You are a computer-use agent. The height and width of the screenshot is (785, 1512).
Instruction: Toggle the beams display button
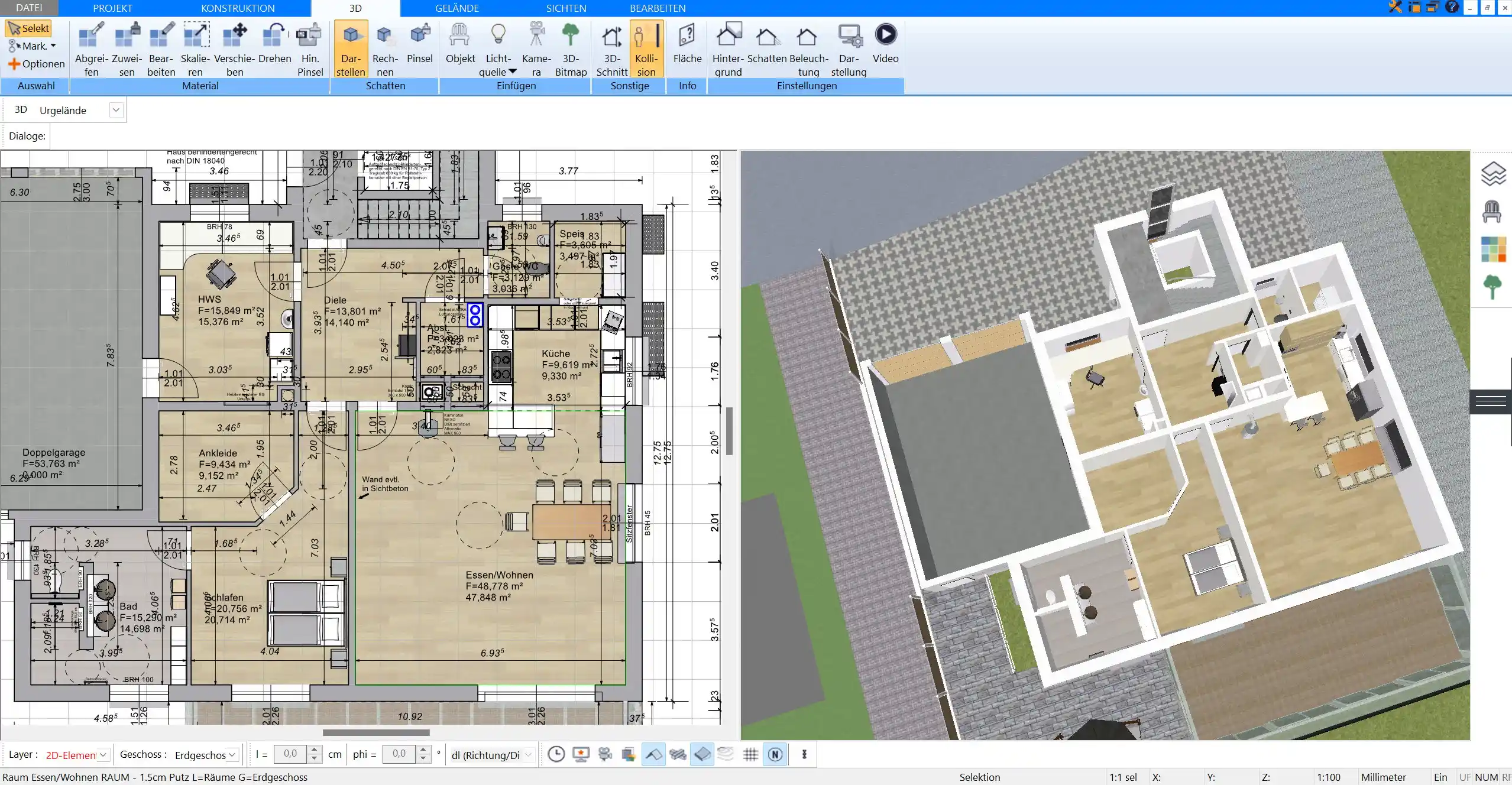click(678, 754)
